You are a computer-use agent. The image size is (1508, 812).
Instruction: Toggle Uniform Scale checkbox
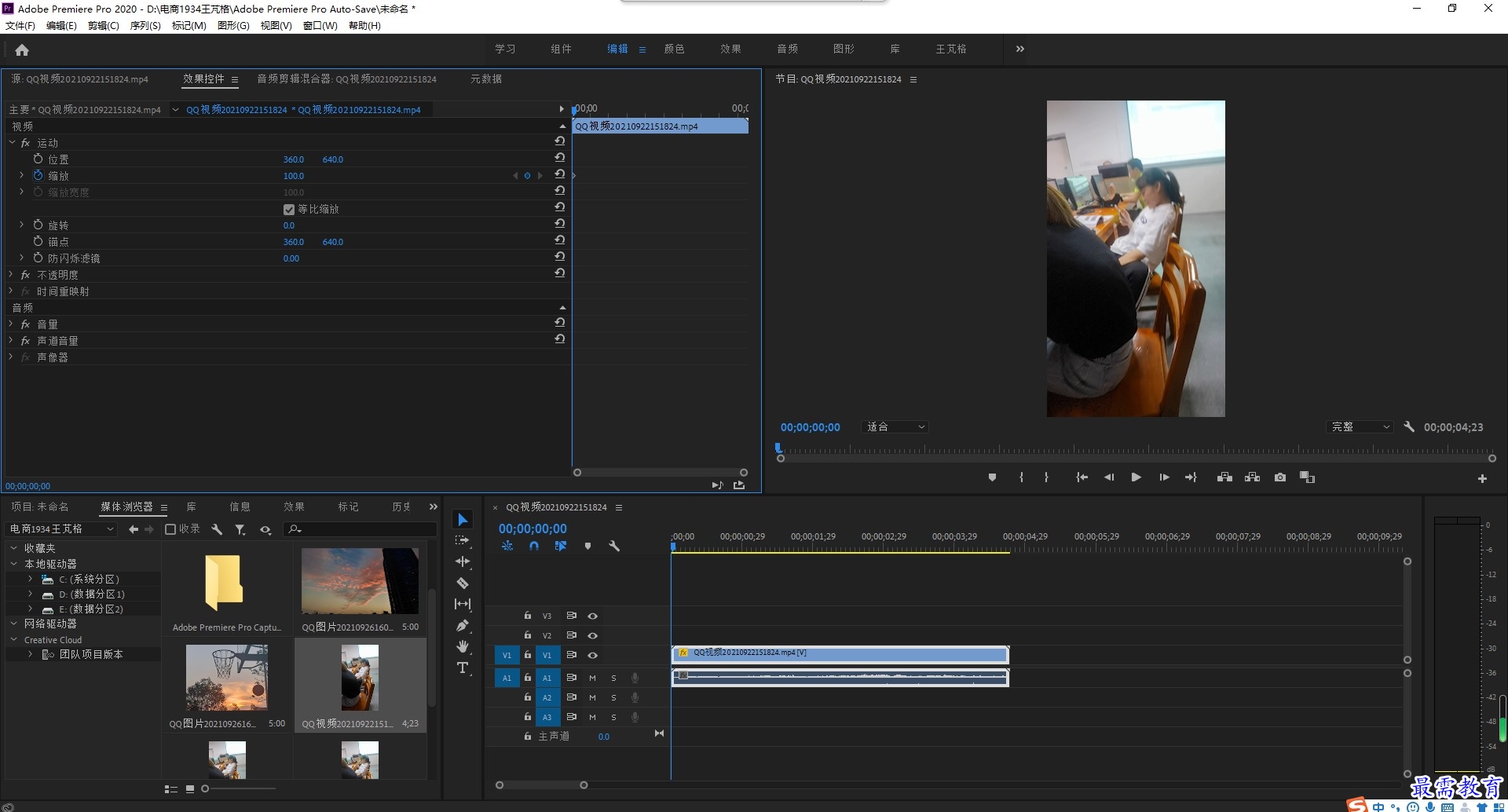[289, 209]
